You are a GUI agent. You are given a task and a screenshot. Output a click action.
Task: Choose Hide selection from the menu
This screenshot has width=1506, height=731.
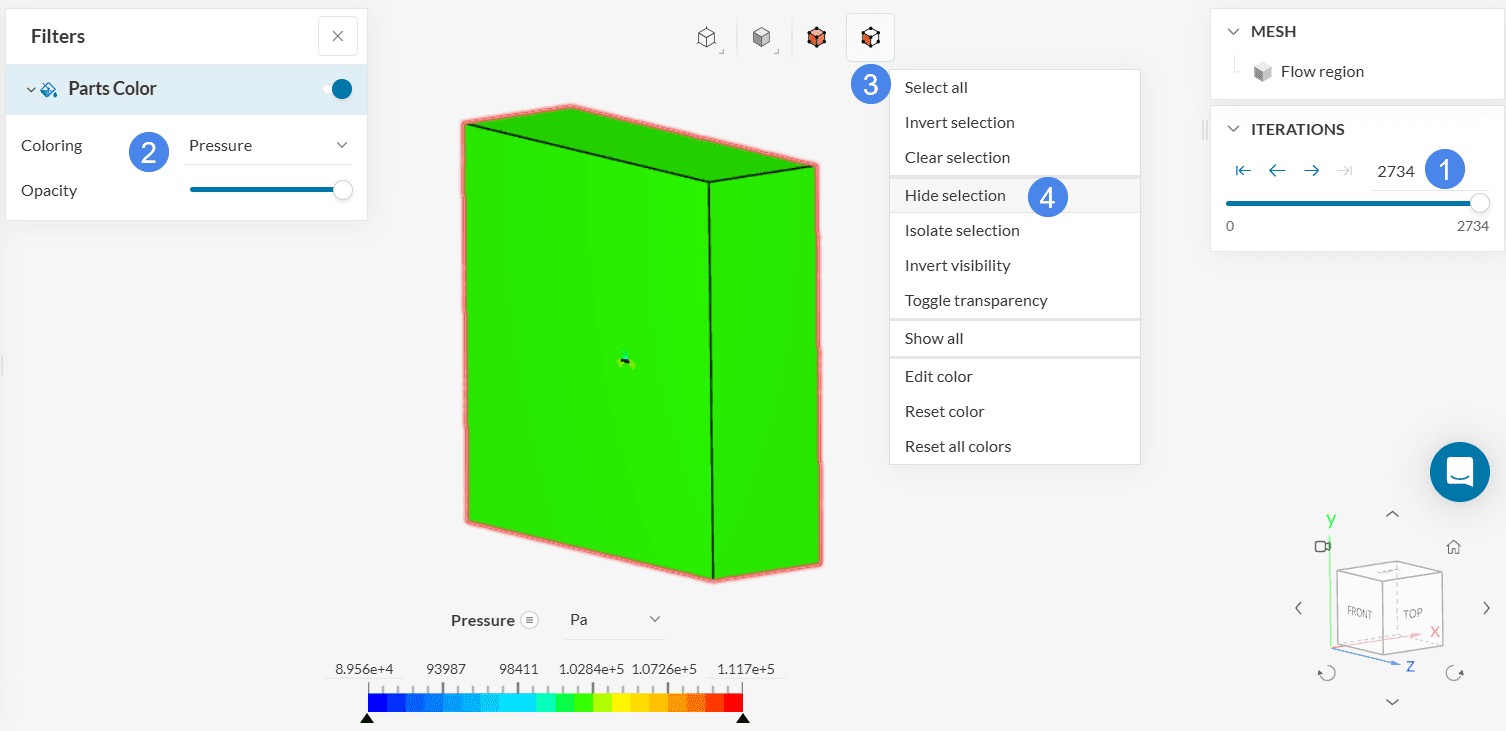955,196
